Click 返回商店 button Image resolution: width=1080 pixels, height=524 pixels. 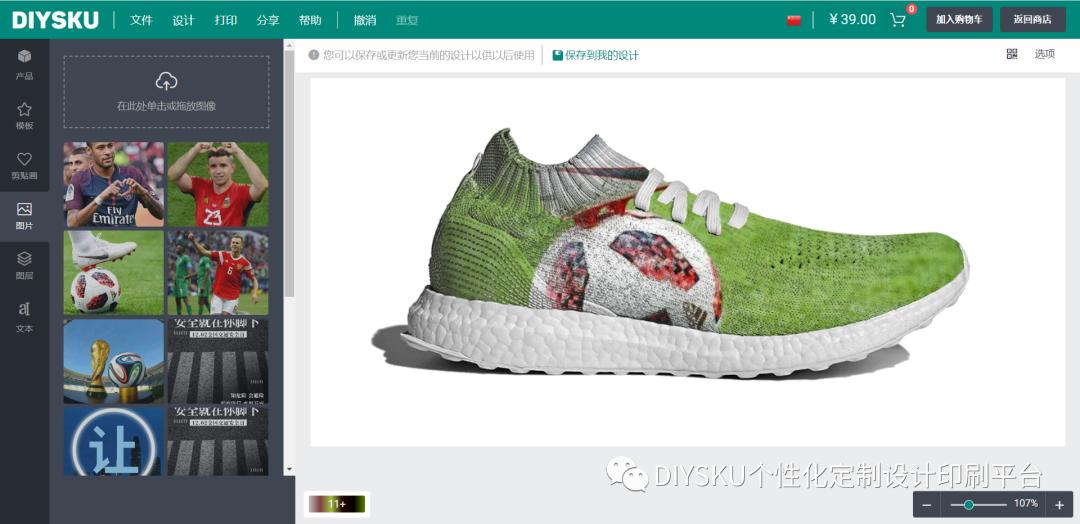tap(1032, 19)
